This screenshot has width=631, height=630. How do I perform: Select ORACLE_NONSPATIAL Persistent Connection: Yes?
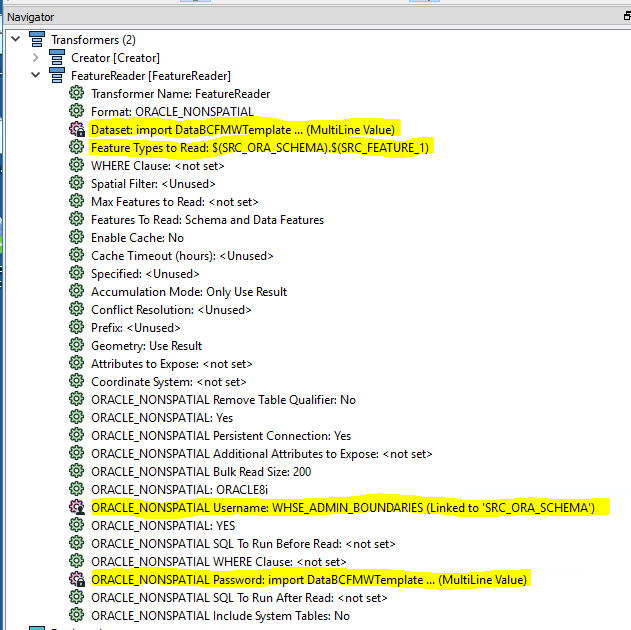(x=221, y=436)
